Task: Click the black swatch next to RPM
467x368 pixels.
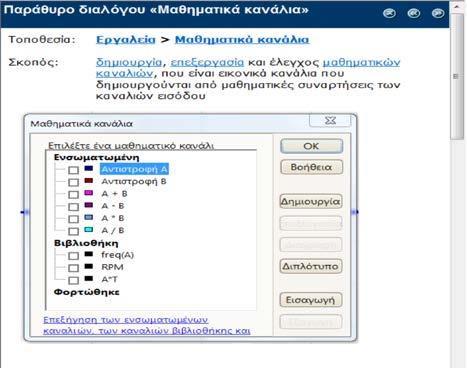Action: click(88, 266)
